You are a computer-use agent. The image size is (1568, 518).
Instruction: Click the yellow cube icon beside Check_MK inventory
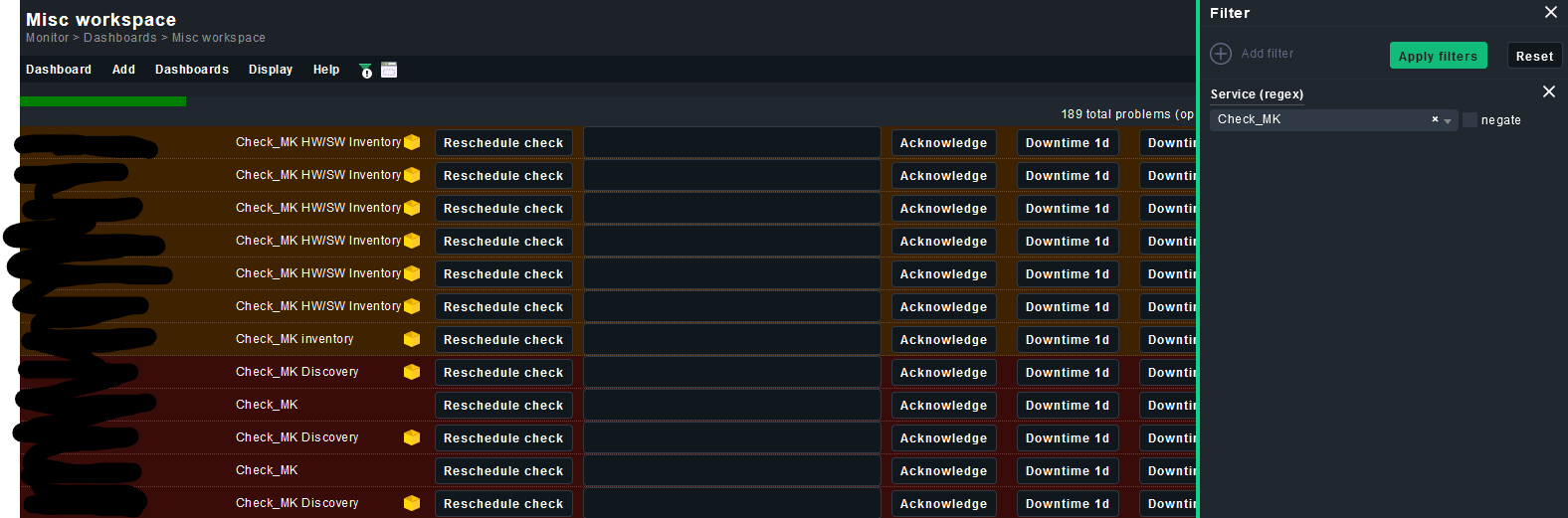click(x=412, y=339)
